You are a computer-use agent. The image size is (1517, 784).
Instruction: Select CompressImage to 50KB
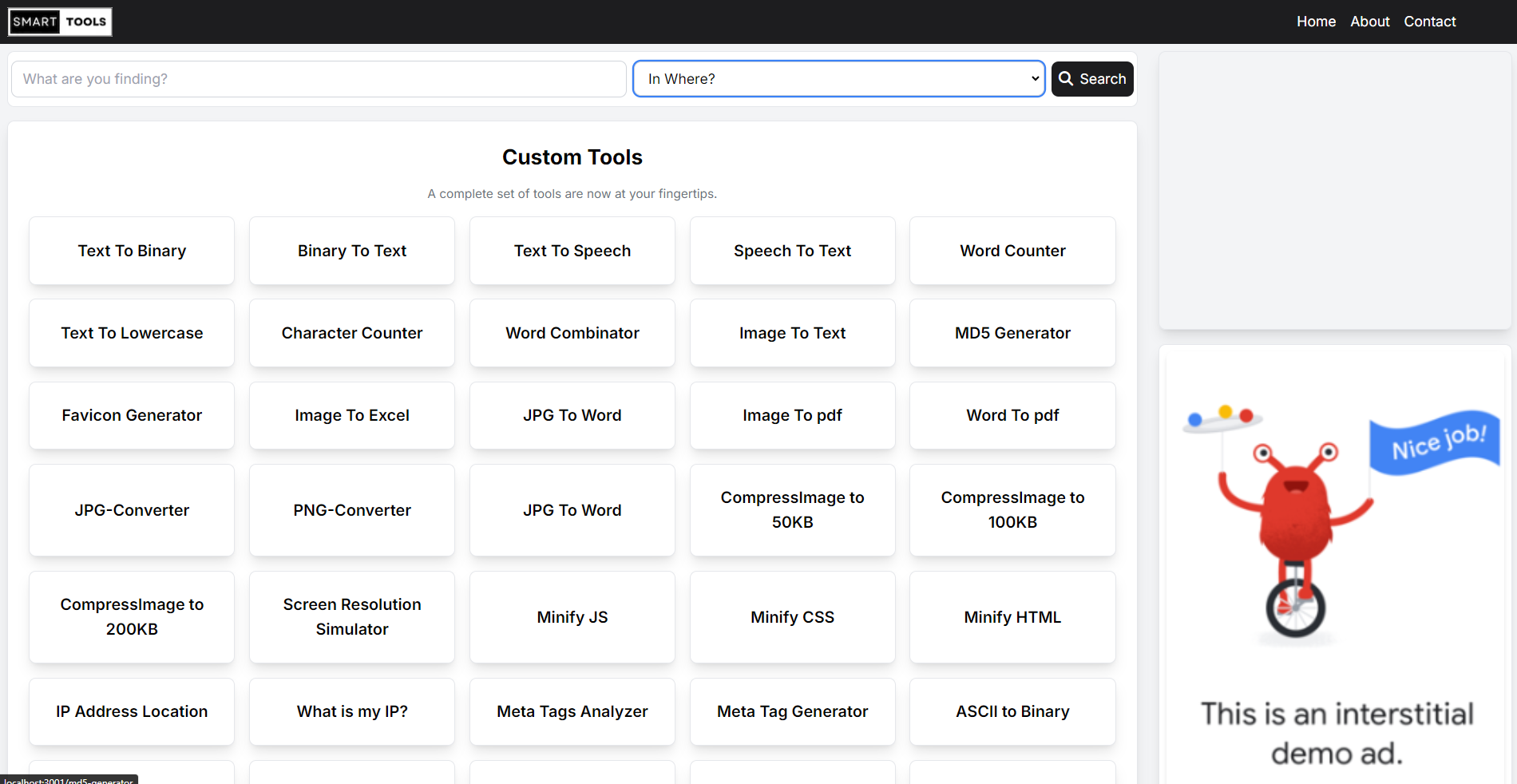792,510
